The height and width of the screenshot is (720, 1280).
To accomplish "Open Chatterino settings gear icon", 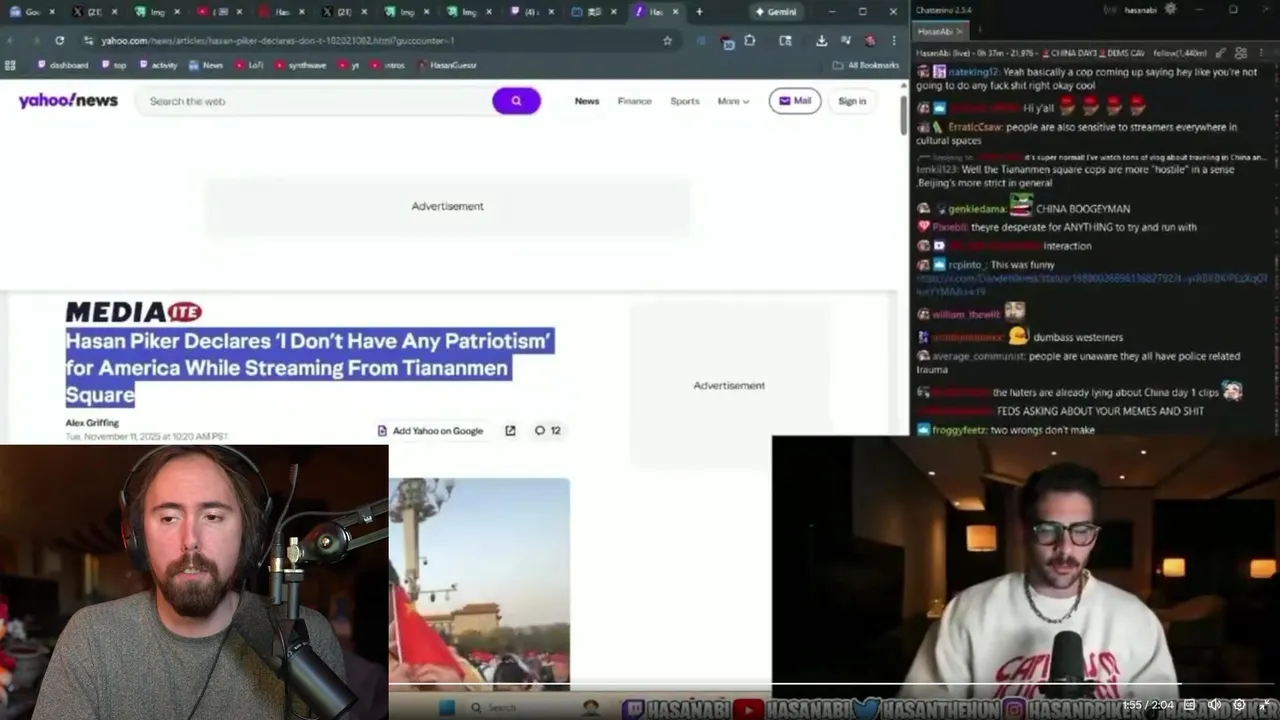I will tap(1170, 10).
